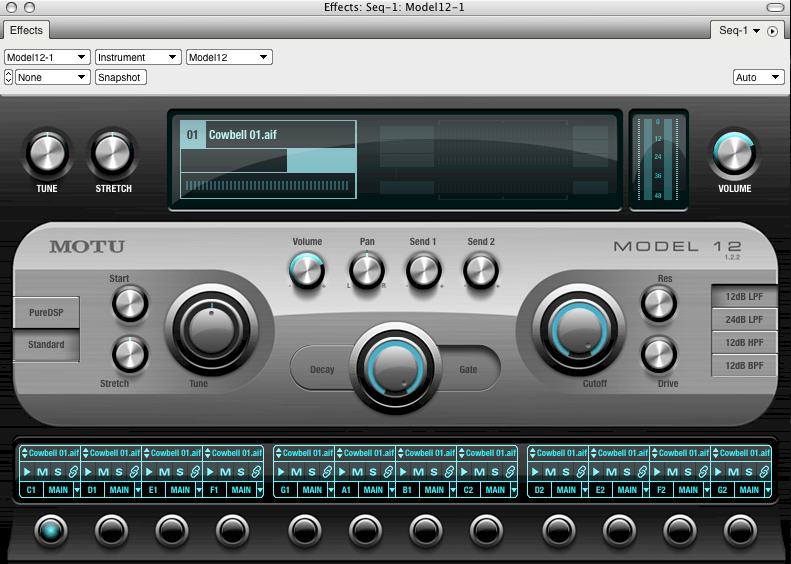Audition the C1 pad sample play icon
This screenshot has height=564, width=791.
point(27,472)
